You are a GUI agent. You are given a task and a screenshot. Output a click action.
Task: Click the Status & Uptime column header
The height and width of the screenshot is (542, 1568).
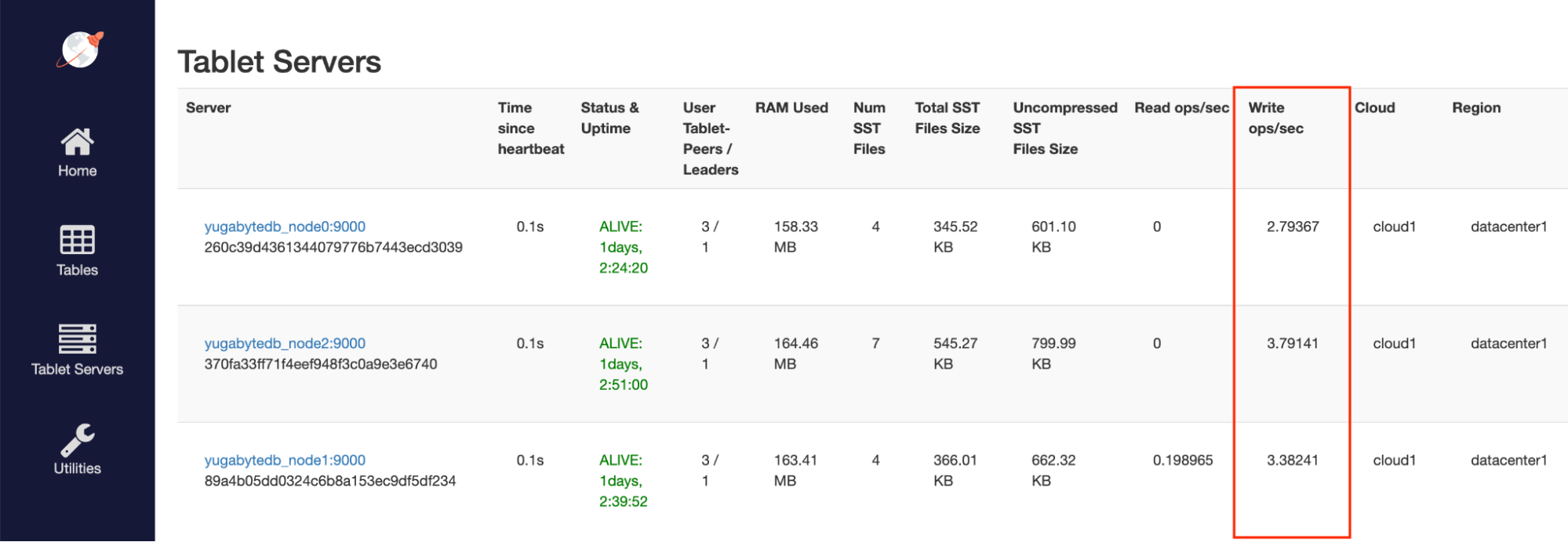pyautogui.click(x=609, y=118)
